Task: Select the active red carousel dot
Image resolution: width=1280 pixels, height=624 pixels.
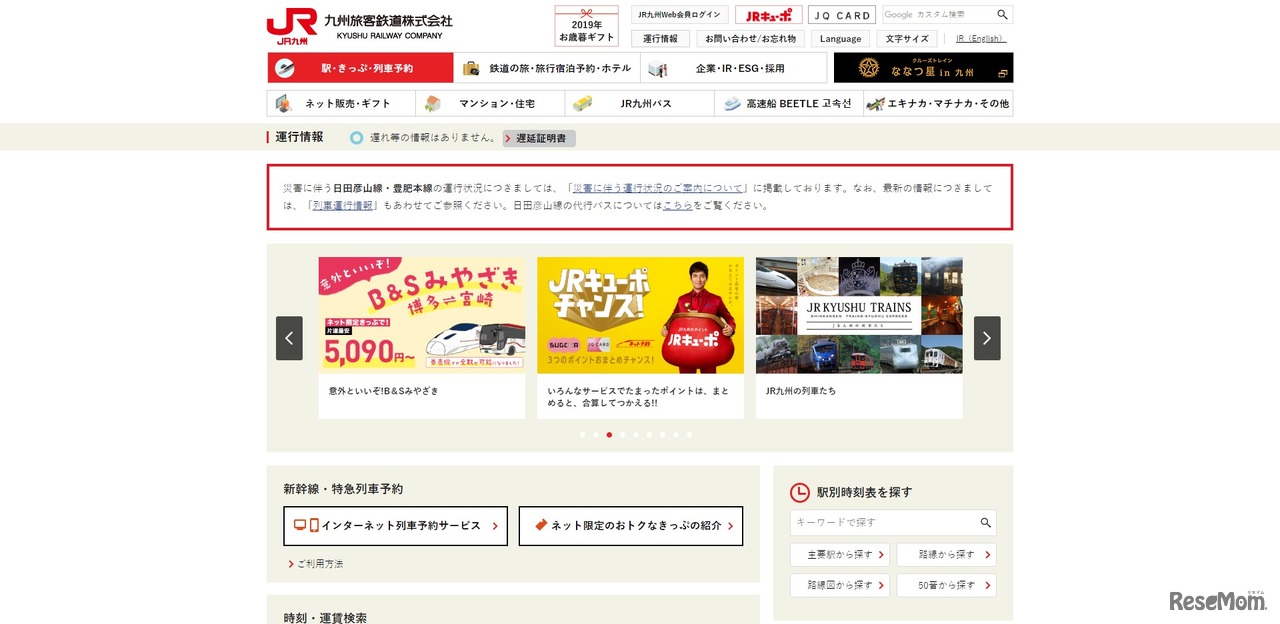Action: click(609, 435)
